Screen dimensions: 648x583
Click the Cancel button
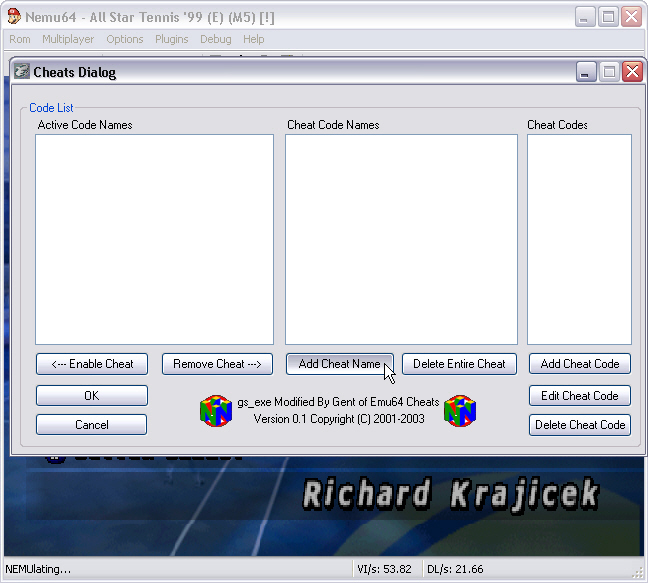[x=92, y=425]
